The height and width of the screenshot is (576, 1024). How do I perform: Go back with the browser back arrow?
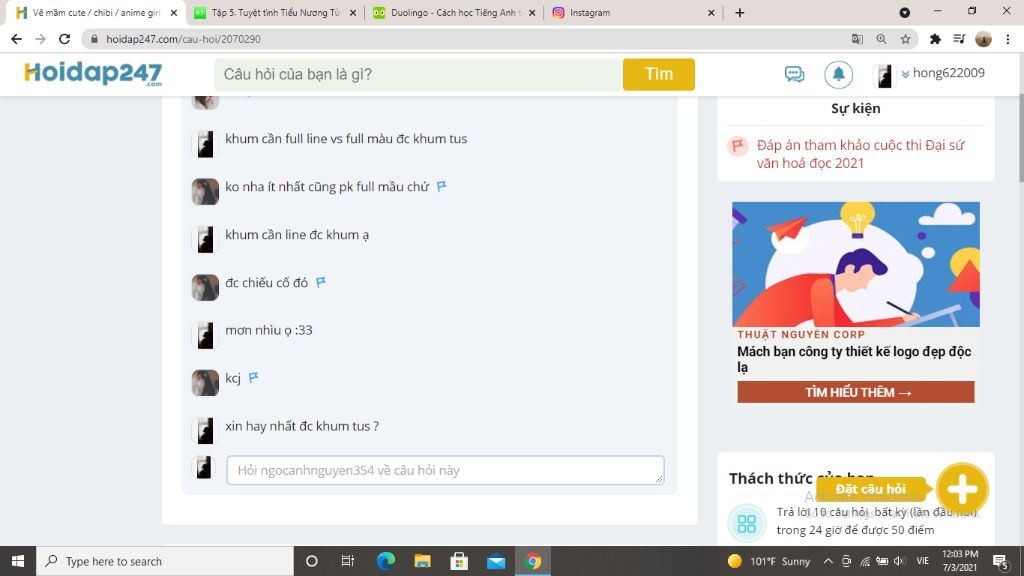(x=16, y=39)
